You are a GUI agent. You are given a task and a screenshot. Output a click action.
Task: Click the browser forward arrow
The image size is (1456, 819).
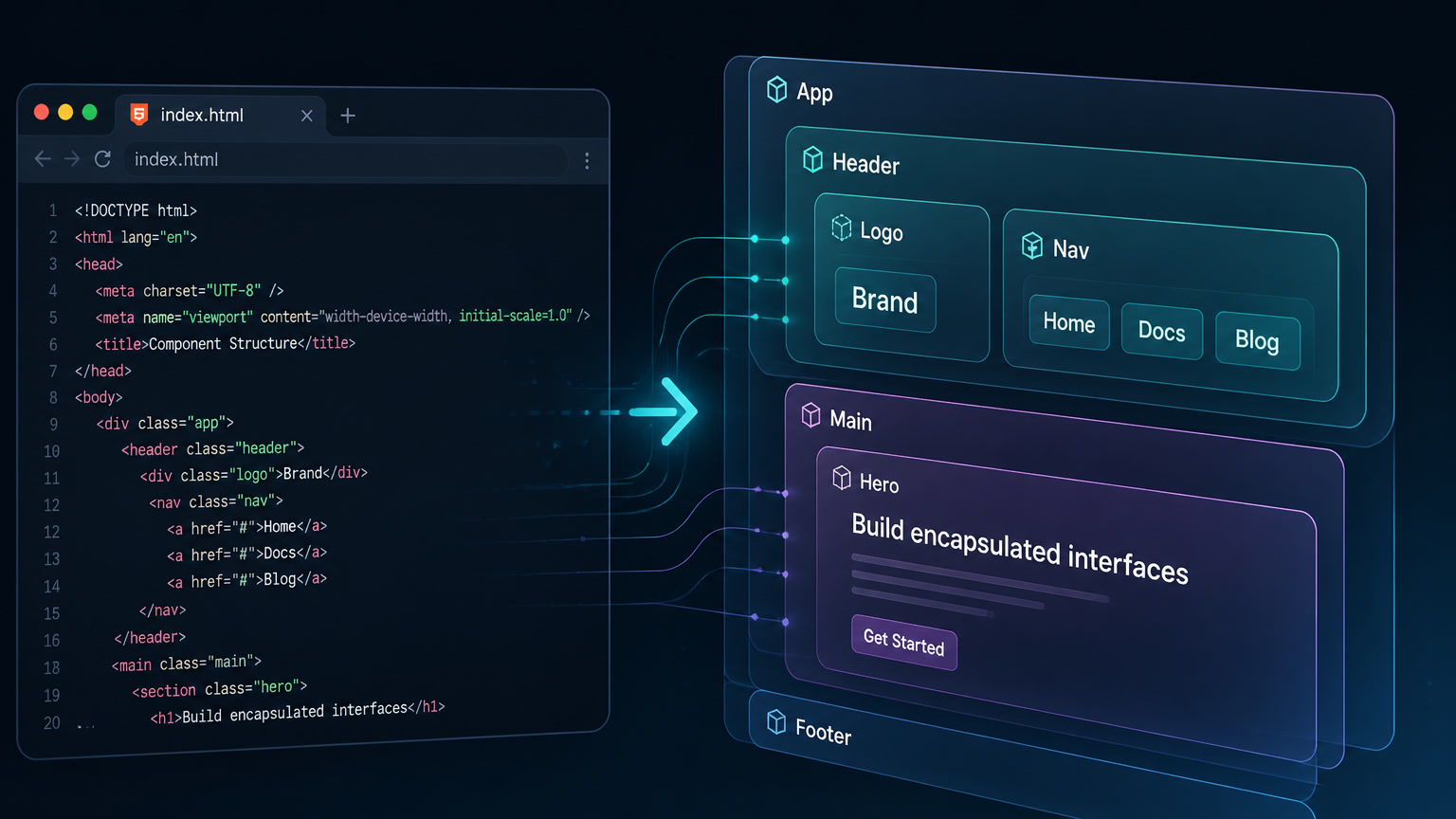(x=72, y=159)
